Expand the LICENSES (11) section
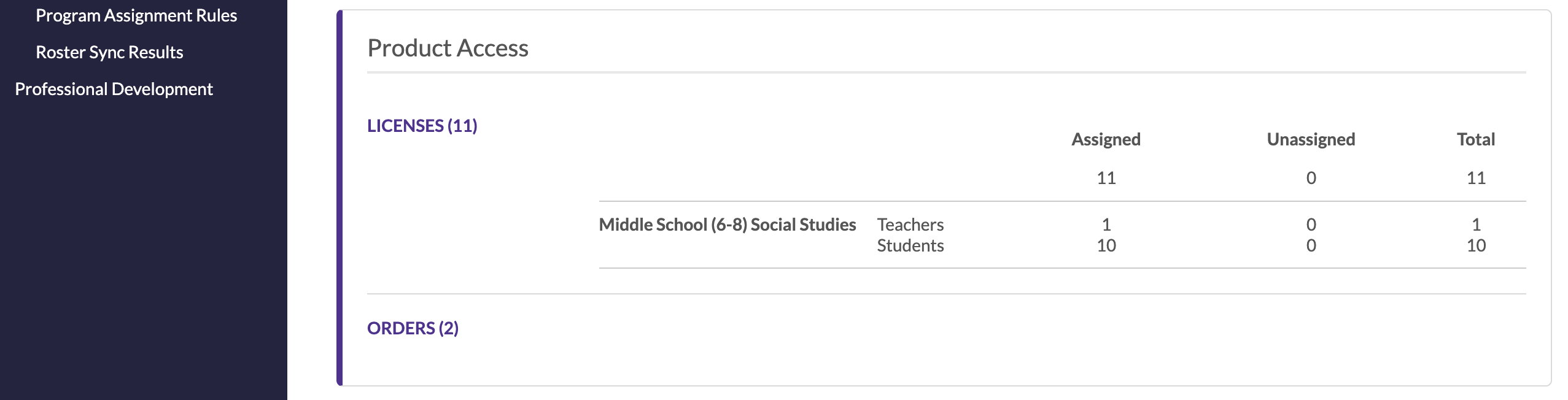This screenshot has height=400, width=1568. pos(422,126)
